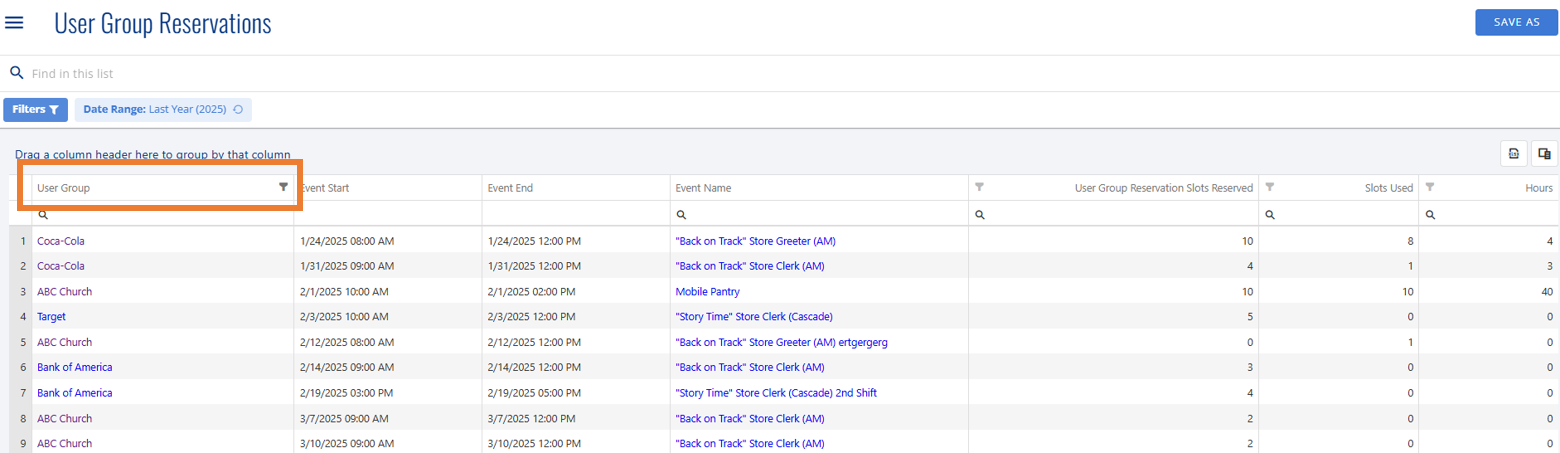The image size is (1560, 453).
Task: Select the Slots Used value 8
Action: coord(1339,241)
